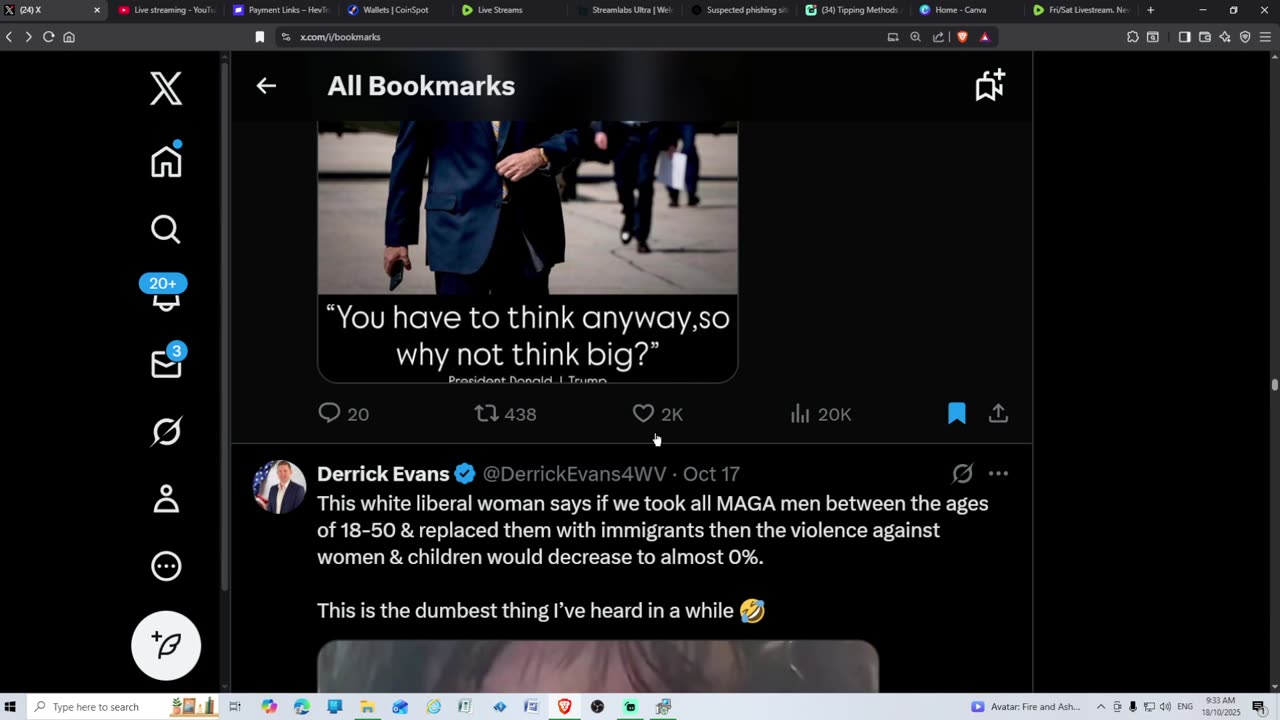The image size is (1280, 720).
Task: Ask Grok about Derrick Evans post
Action: 962,473
